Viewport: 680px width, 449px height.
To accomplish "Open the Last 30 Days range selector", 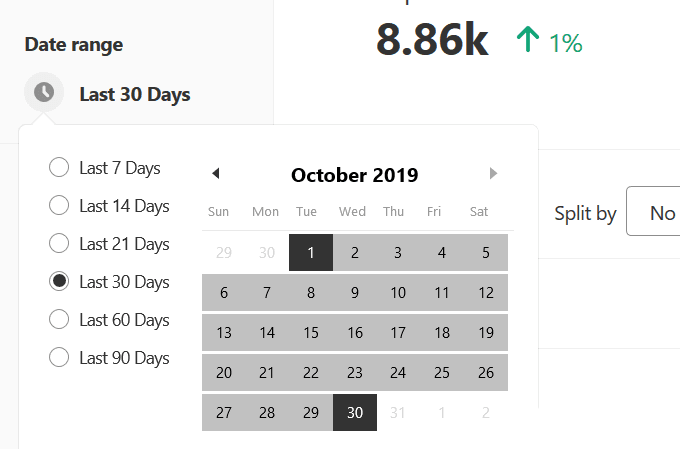I will click(x=134, y=95).
